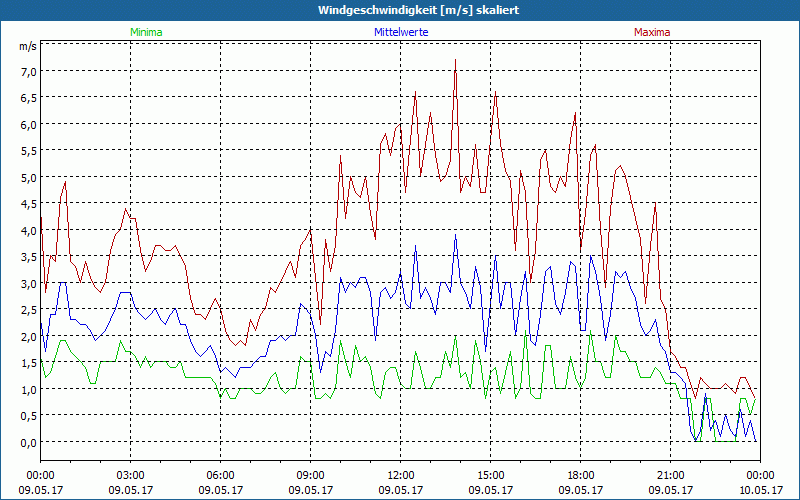The height and width of the screenshot is (500, 800).
Task: Select the blue Mittelwerte legend label
Action: [x=401, y=32]
